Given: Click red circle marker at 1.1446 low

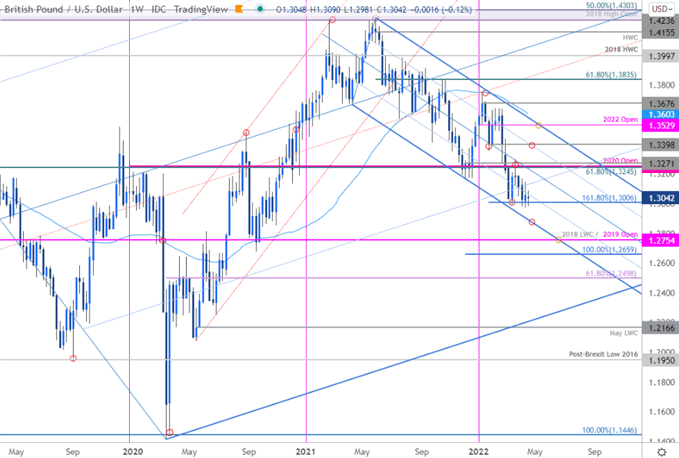Looking at the screenshot, I should (169, 433).
